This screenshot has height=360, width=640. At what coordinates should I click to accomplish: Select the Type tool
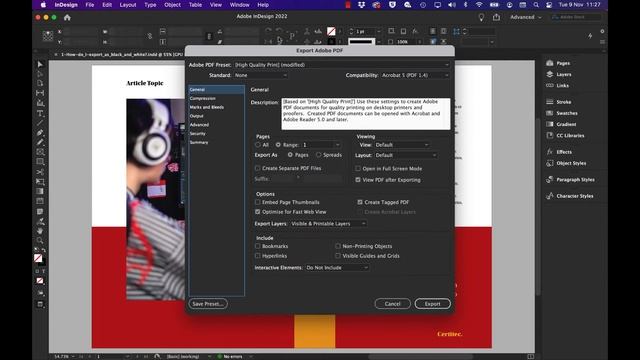[x=40, y=113]
